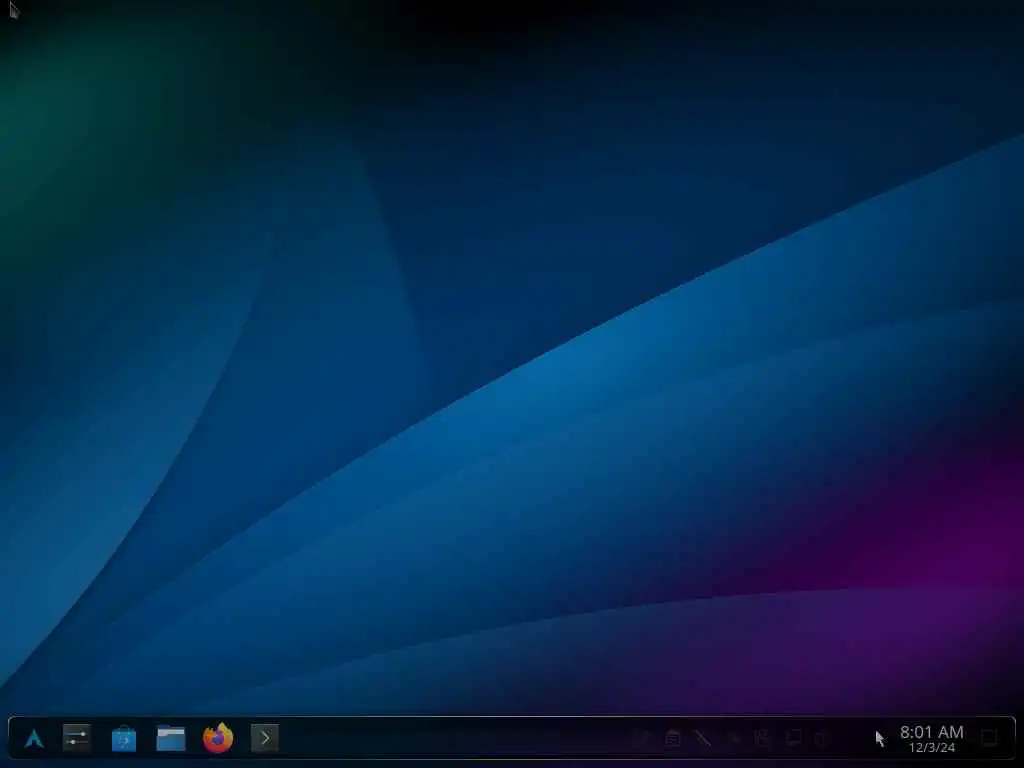
Task: Launch Firefox from the taskbar
Action: click(218, 738)
